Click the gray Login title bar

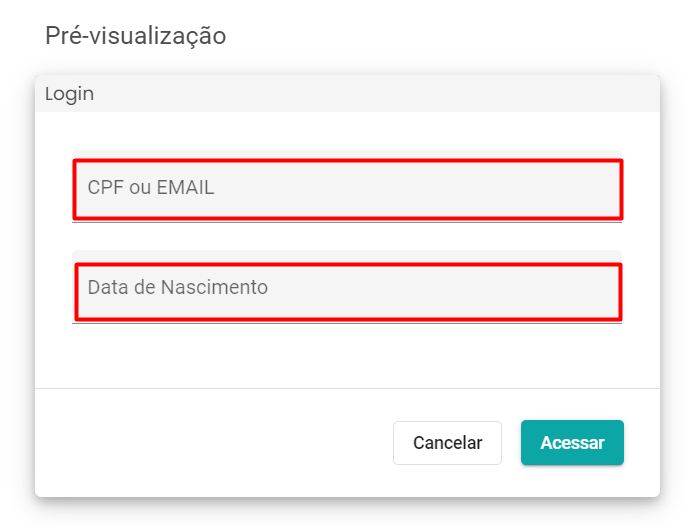click(347, 94)
